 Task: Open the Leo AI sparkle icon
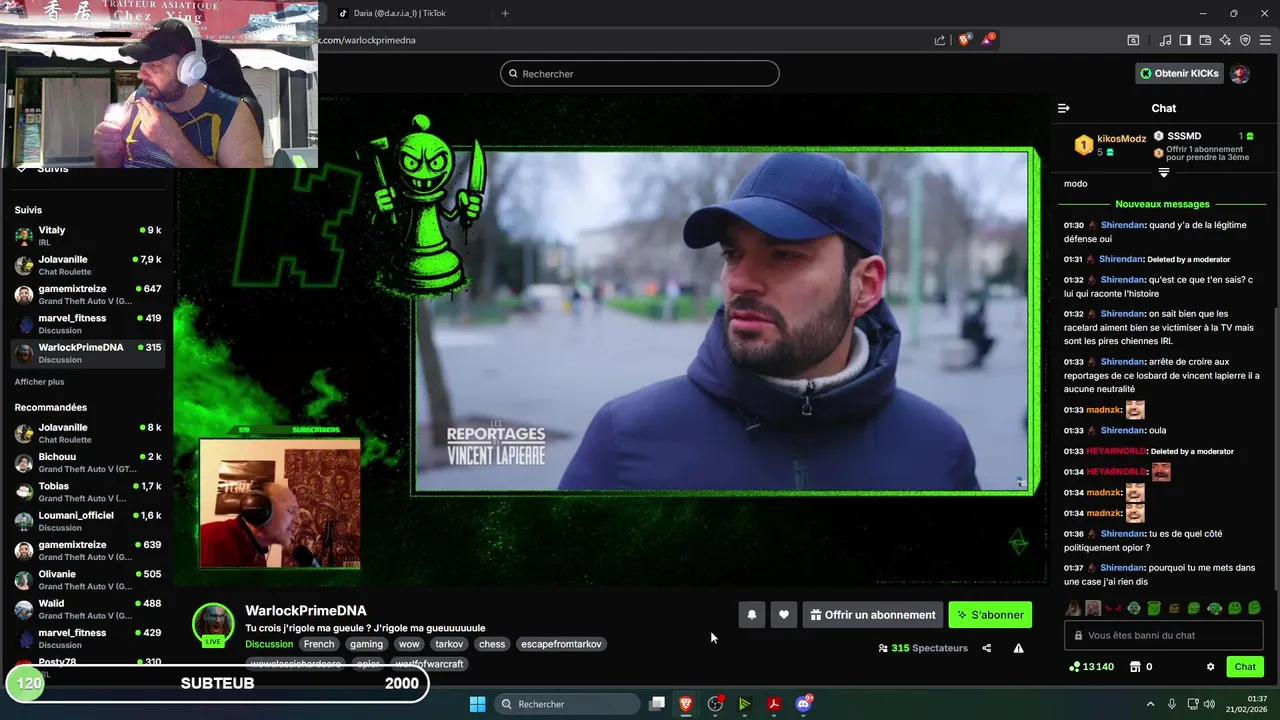tap(1225, 40)
